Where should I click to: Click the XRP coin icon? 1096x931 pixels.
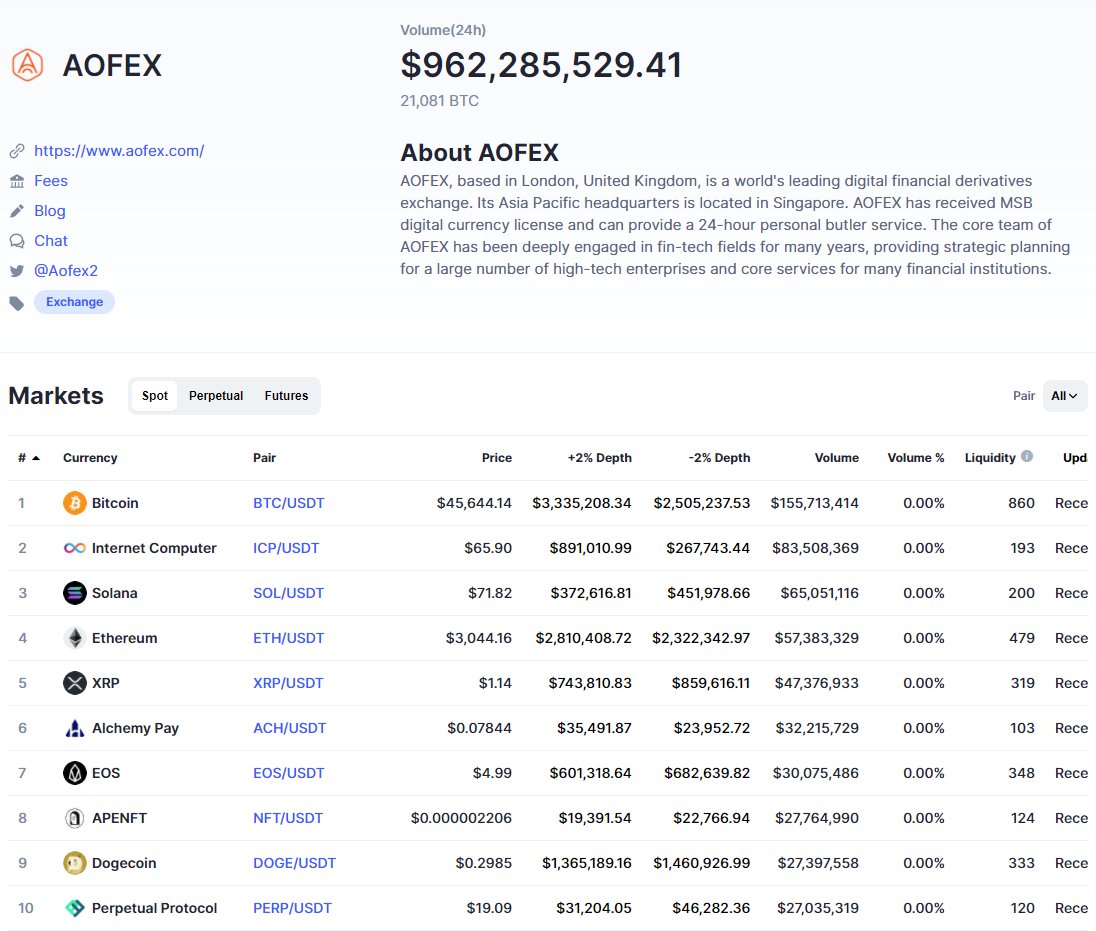pyautogui.click(x=75, y=683)
